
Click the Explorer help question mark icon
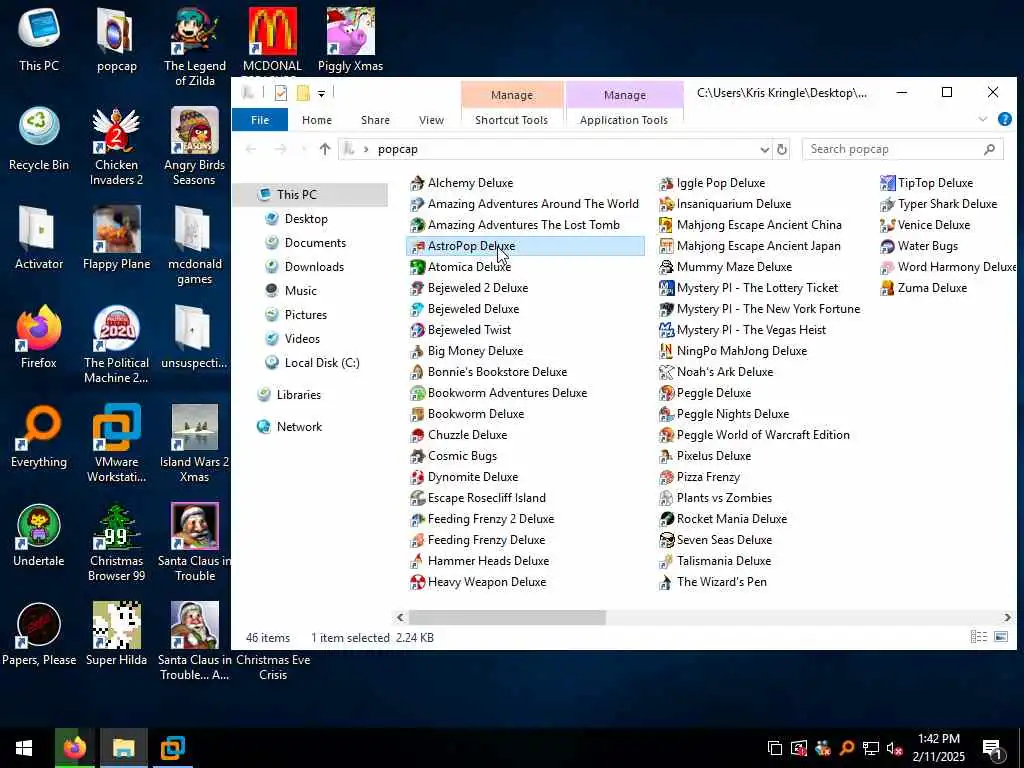[1004, 119]
